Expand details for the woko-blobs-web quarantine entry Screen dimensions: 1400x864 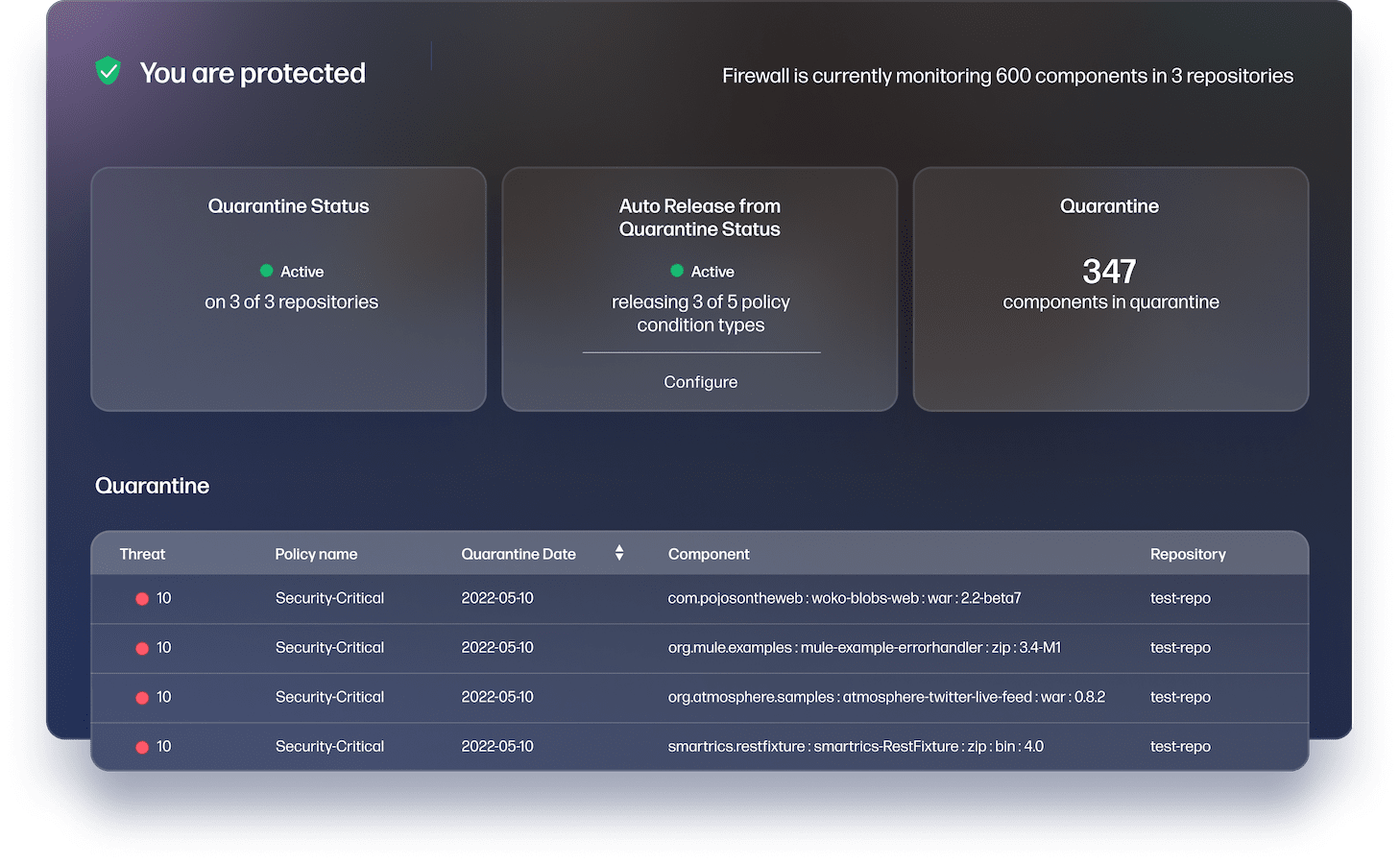(x=844, y=597)
